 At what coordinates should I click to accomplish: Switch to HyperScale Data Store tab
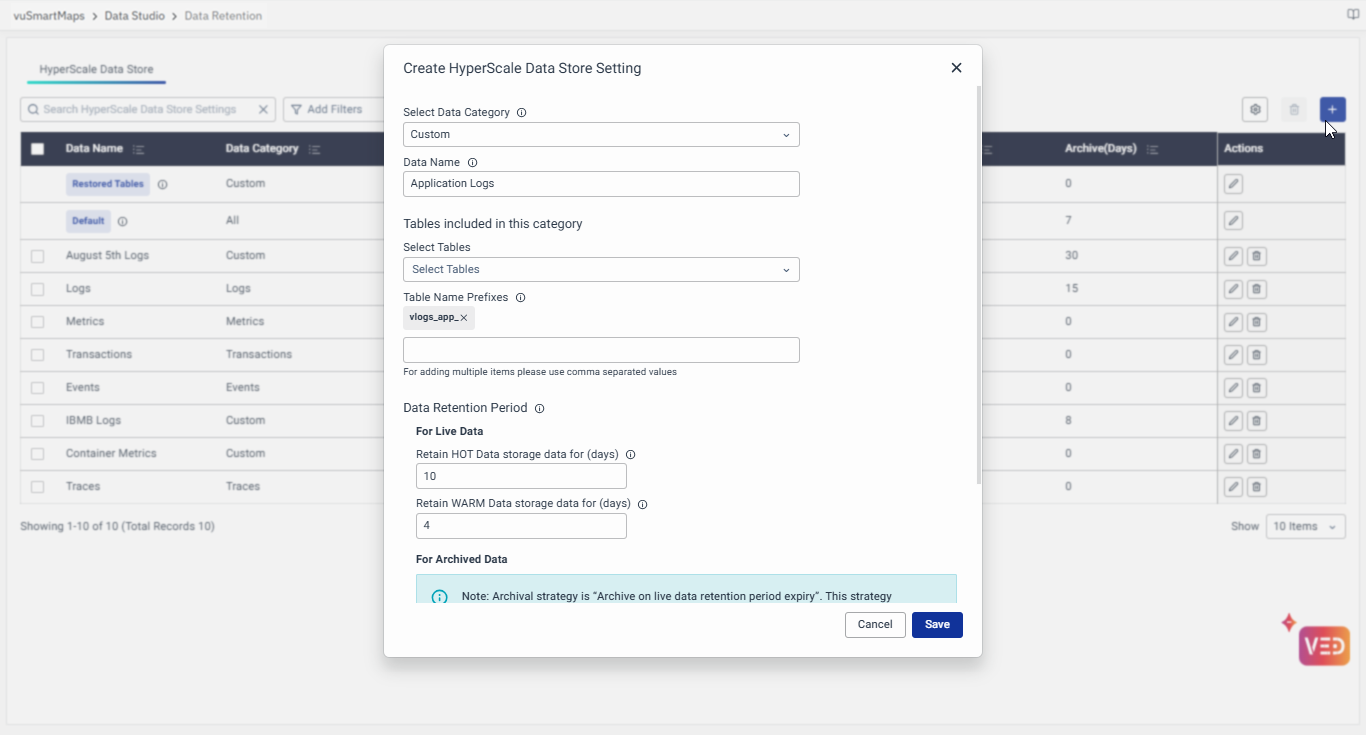click(96, 70)
